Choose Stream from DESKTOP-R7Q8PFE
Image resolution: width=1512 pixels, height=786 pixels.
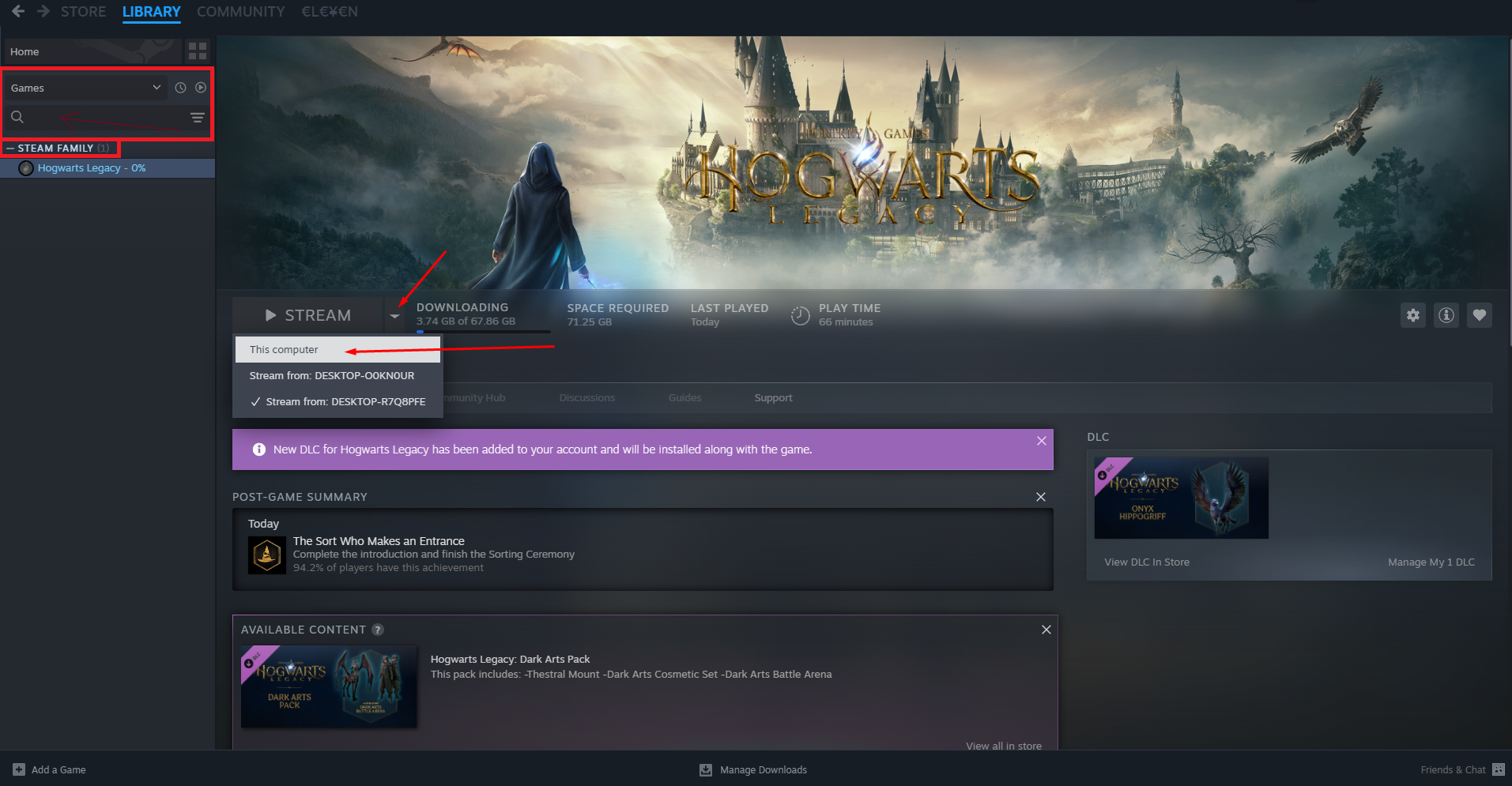click(x=337, y=401)
